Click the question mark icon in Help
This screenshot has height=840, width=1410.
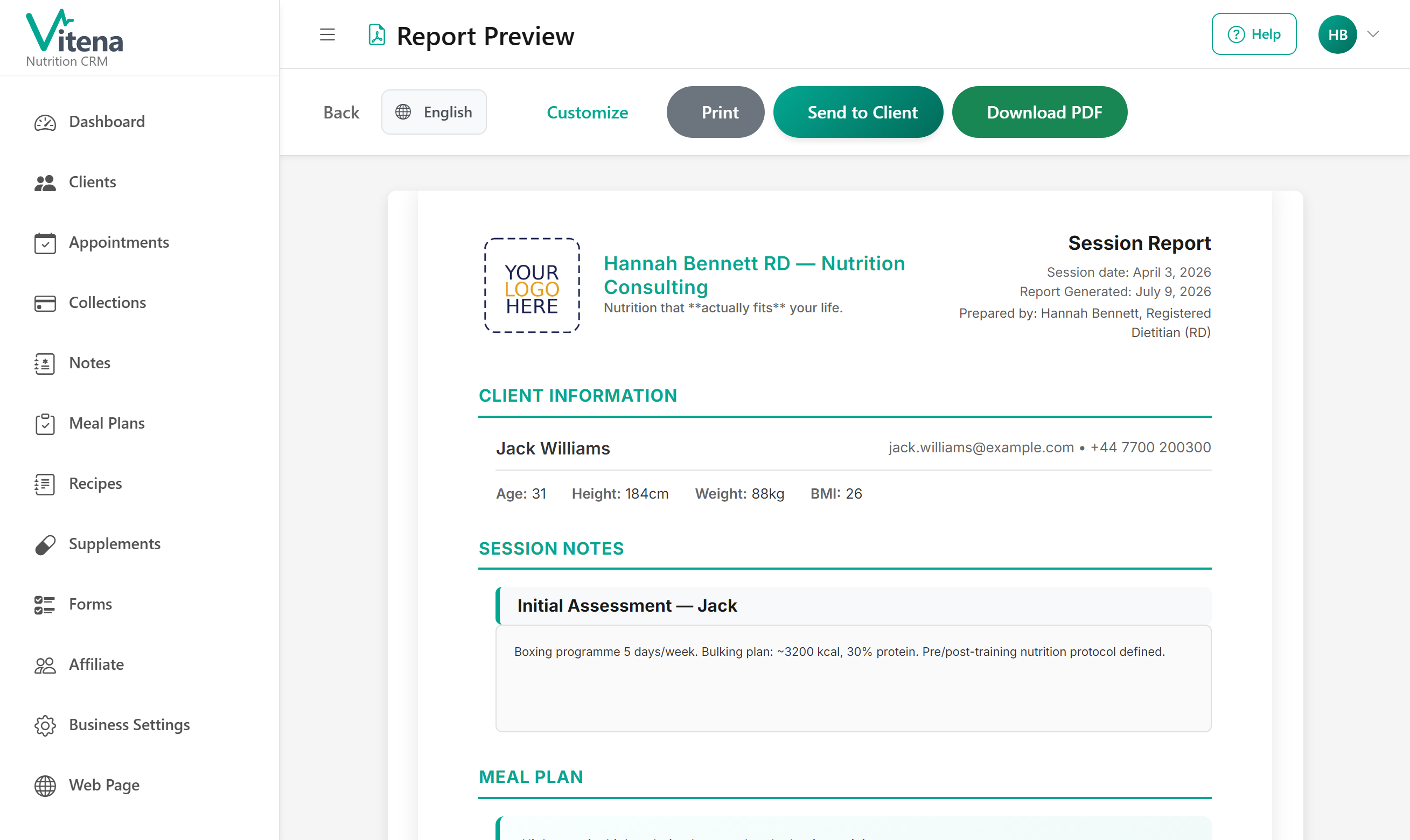(x=1236, y=34)
